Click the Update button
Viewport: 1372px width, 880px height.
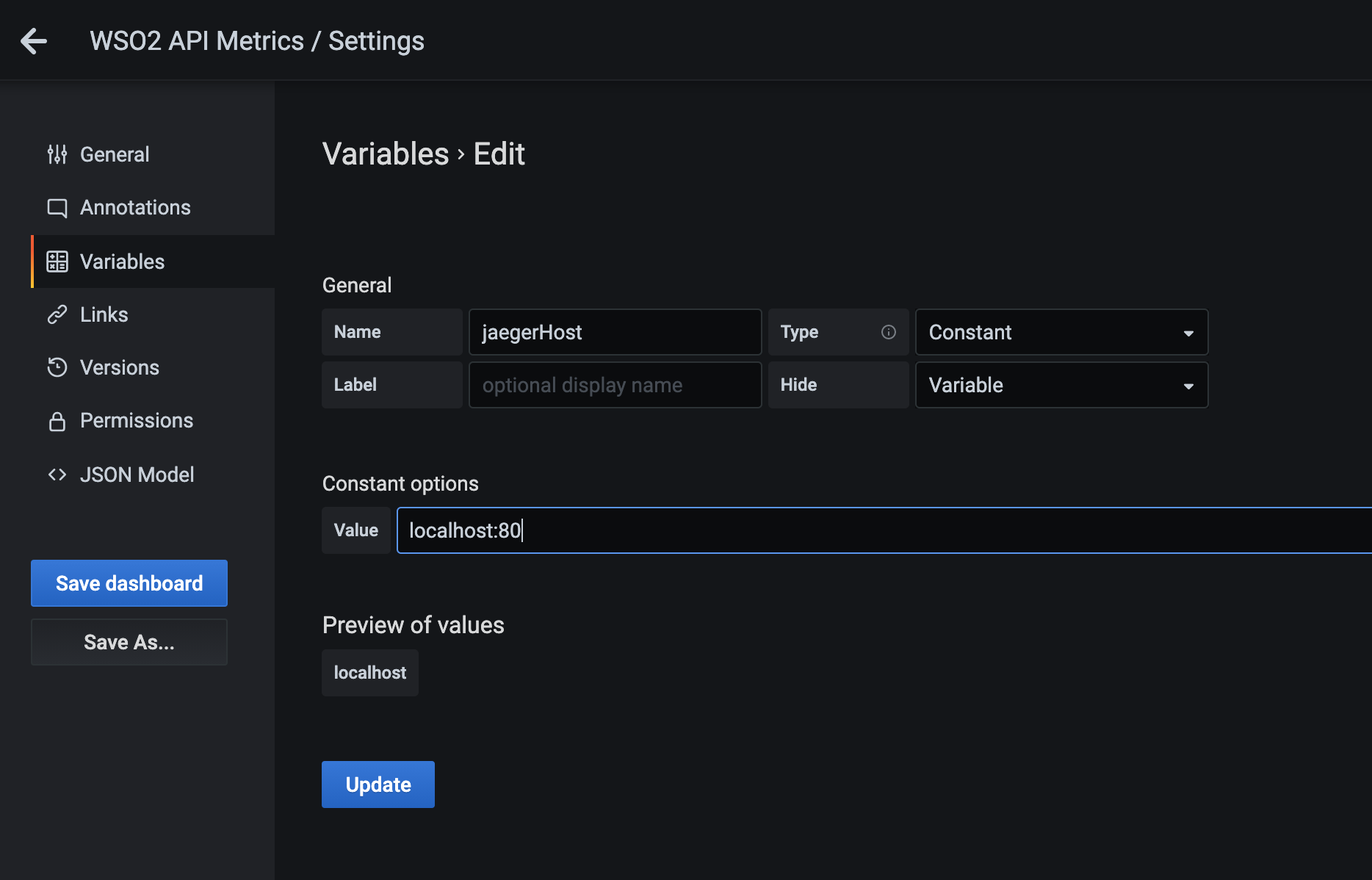point(378,785)
